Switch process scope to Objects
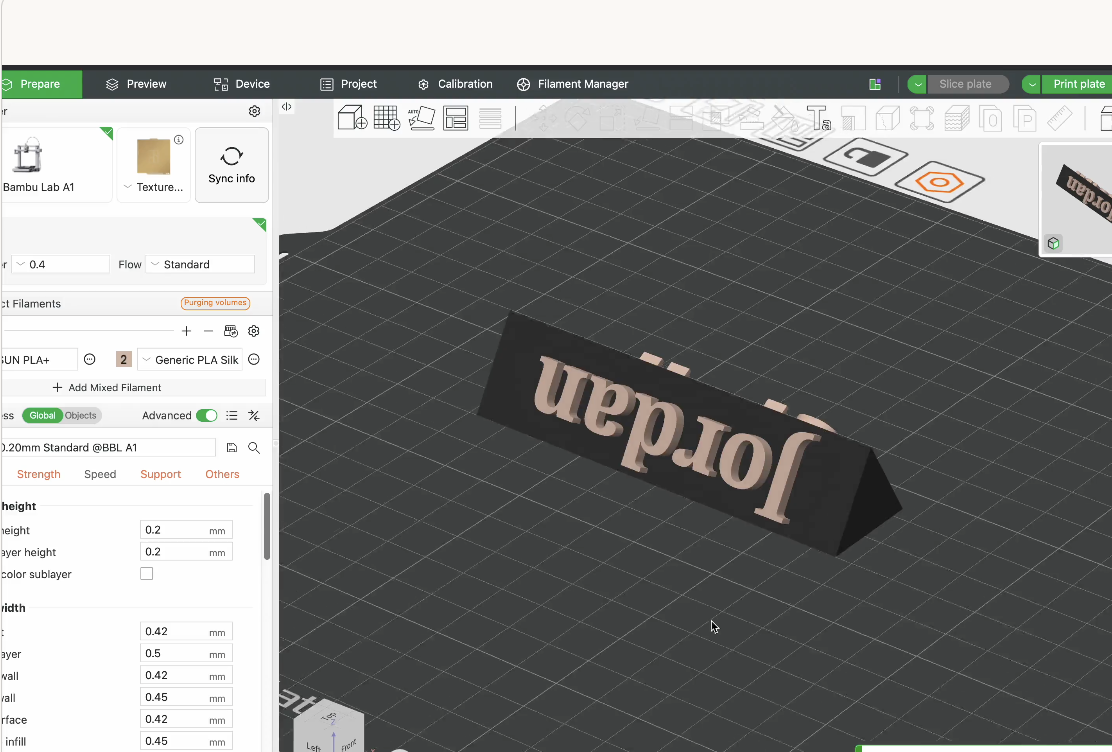Viewport: 1112px width, 752px height. click(81, 416)
